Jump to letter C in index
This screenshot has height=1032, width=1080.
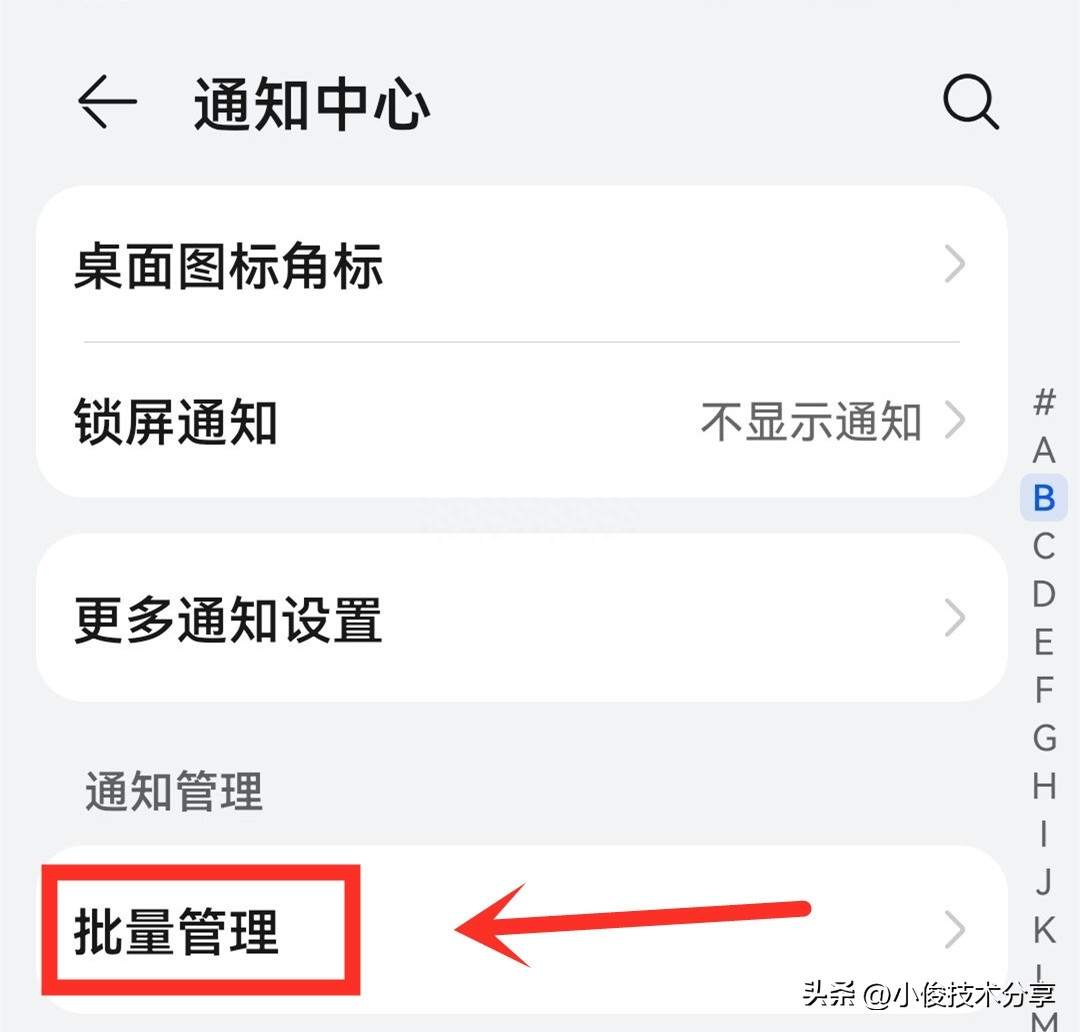(1044, 546)
